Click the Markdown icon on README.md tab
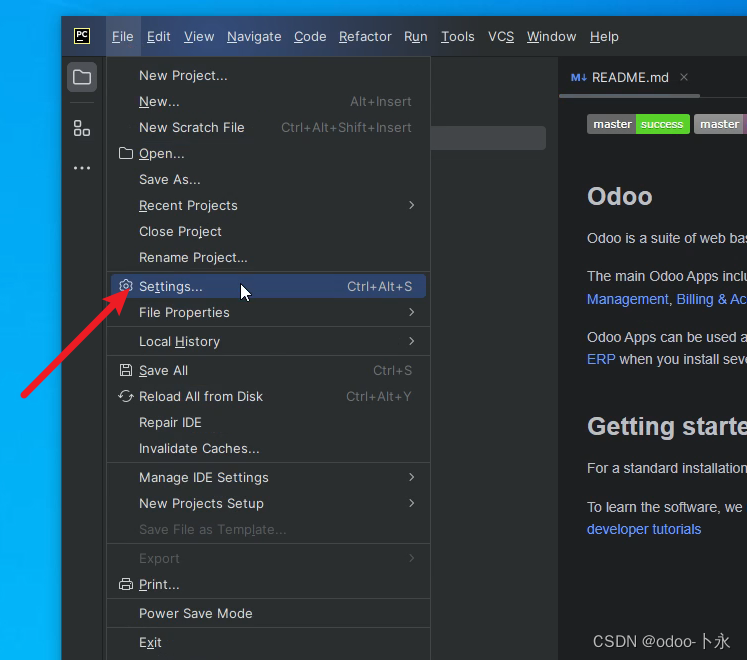Viewport: 747px width, 660px height. [578, 78]
